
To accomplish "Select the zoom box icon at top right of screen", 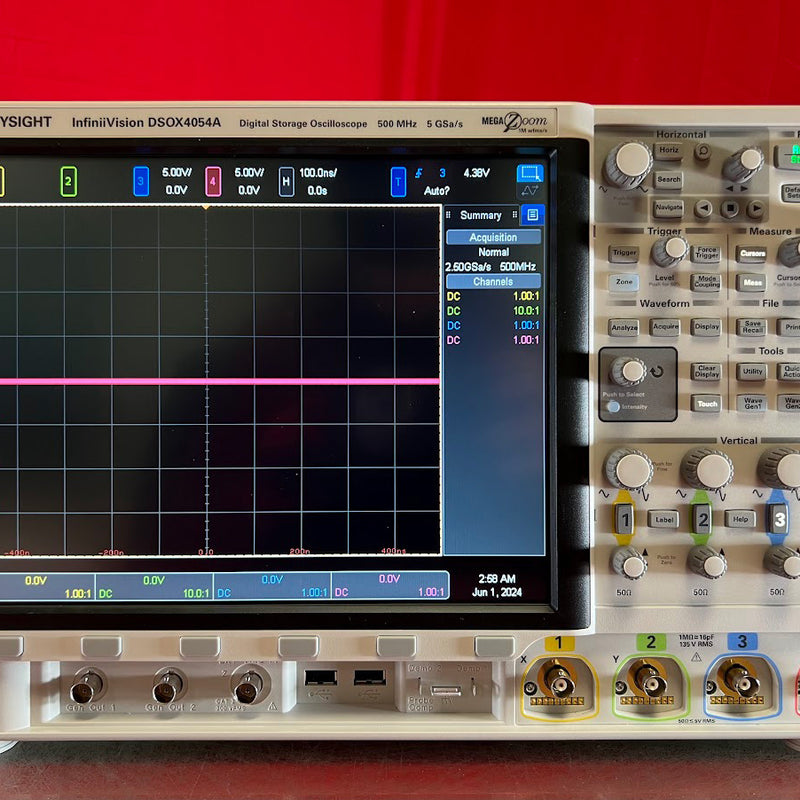I will (530, 173).
